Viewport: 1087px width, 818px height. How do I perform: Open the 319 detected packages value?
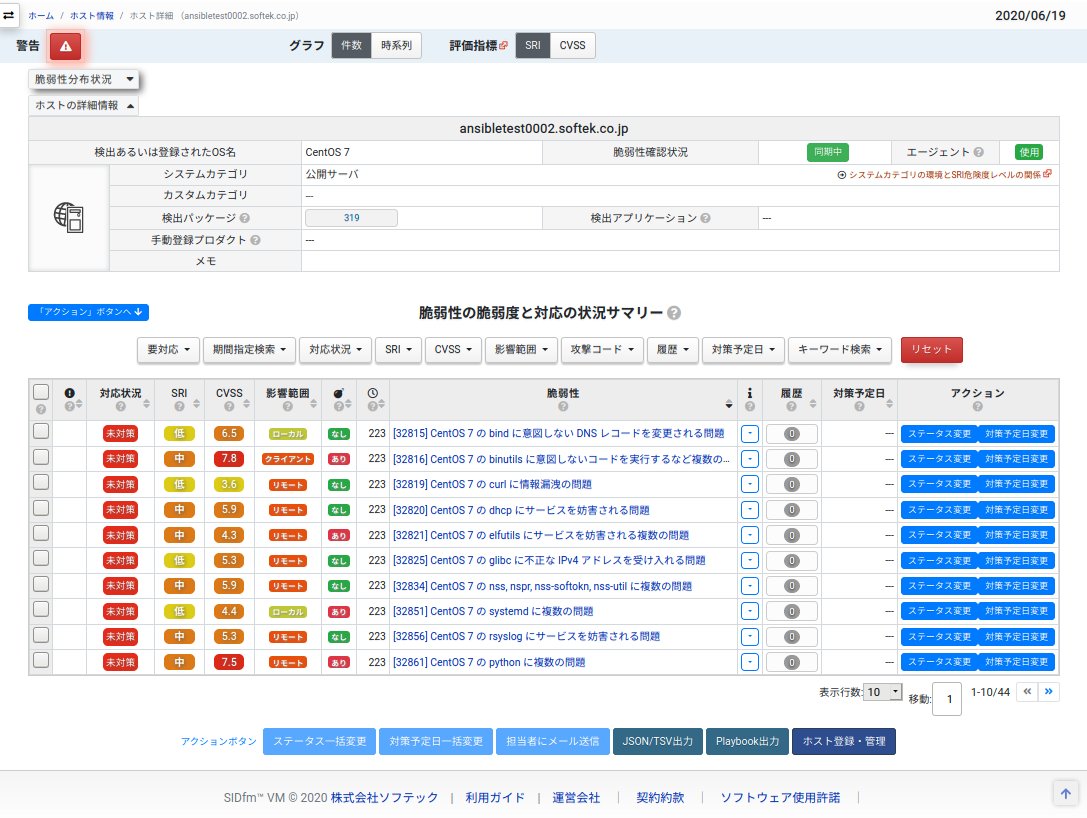coord(351,218)
